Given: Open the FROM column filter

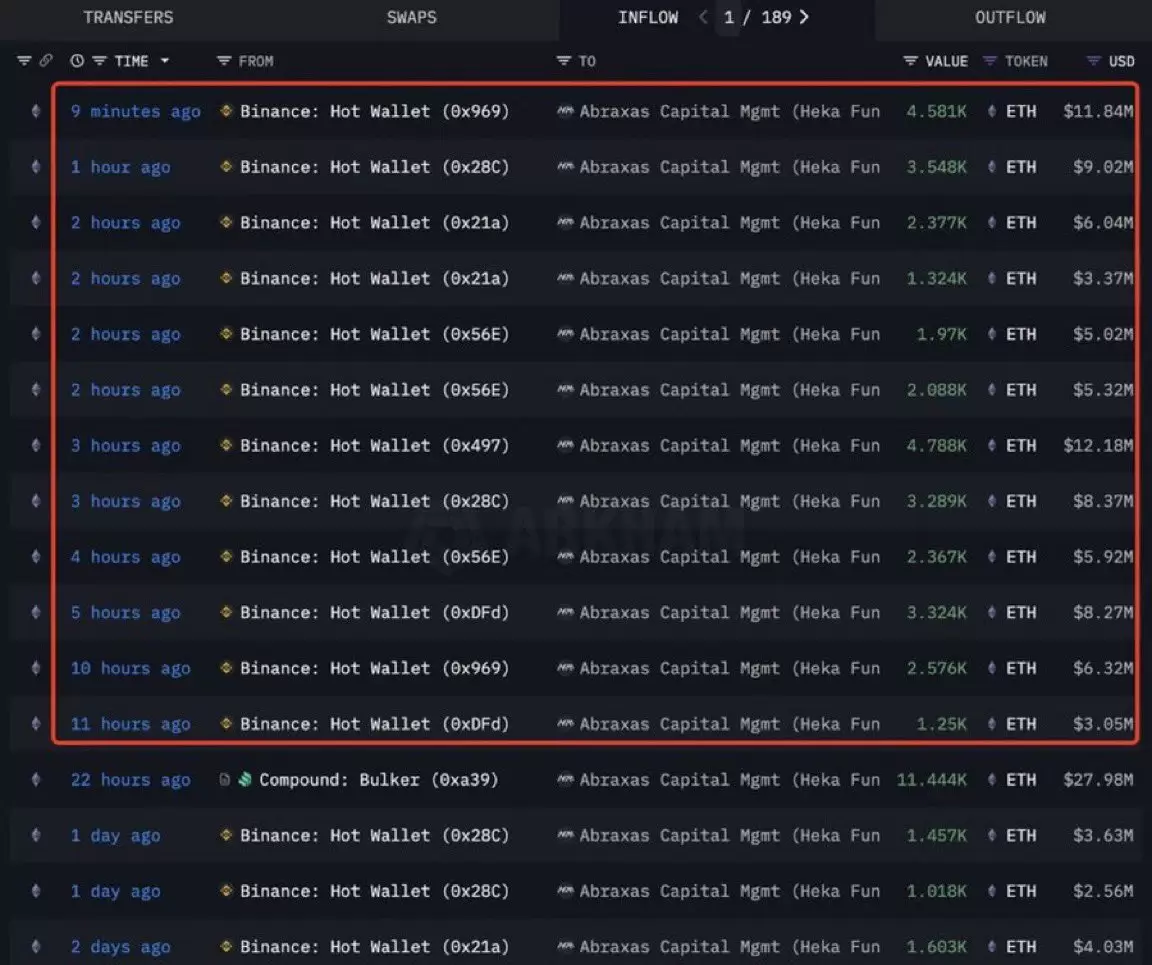Looking at the screenshot, I should tap(224, 61).
